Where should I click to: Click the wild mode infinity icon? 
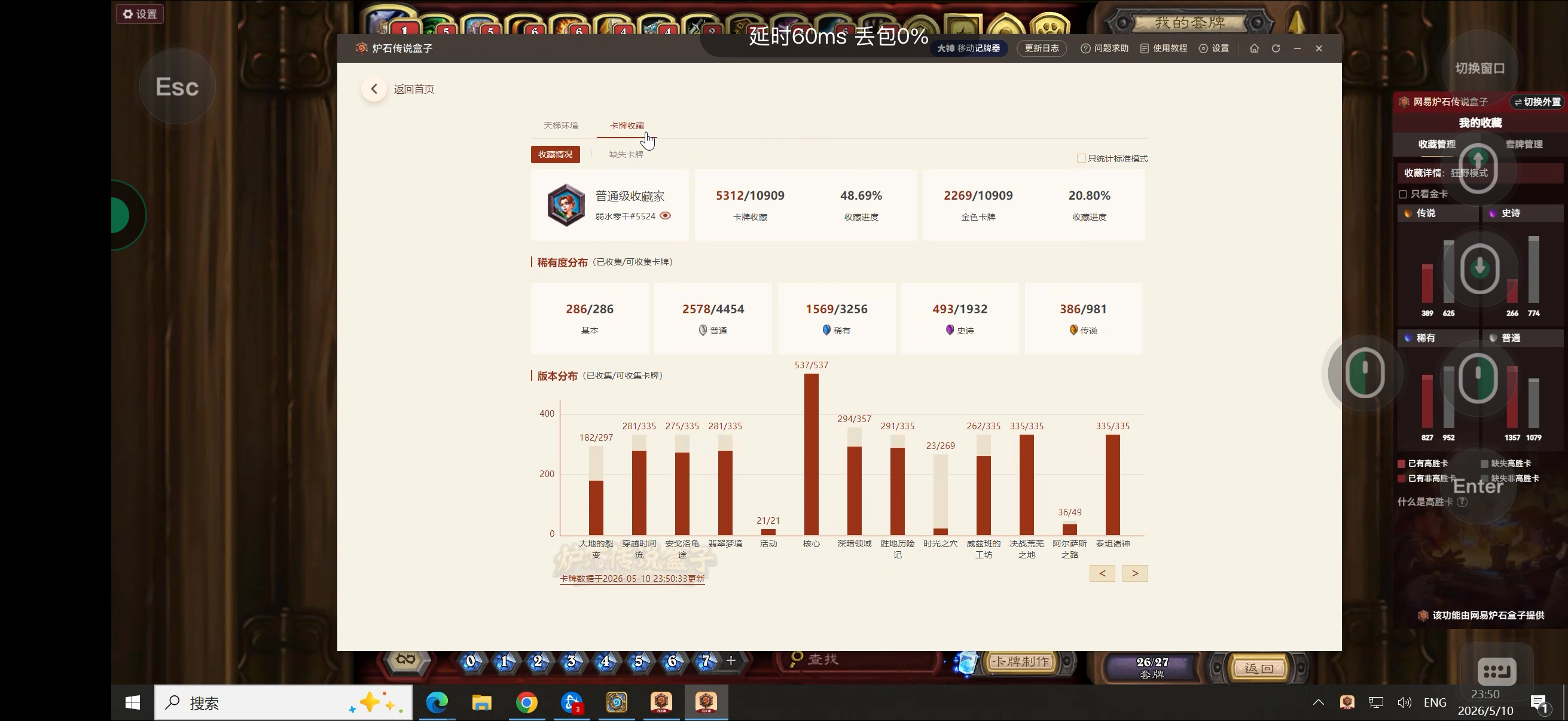click(405, 659)
